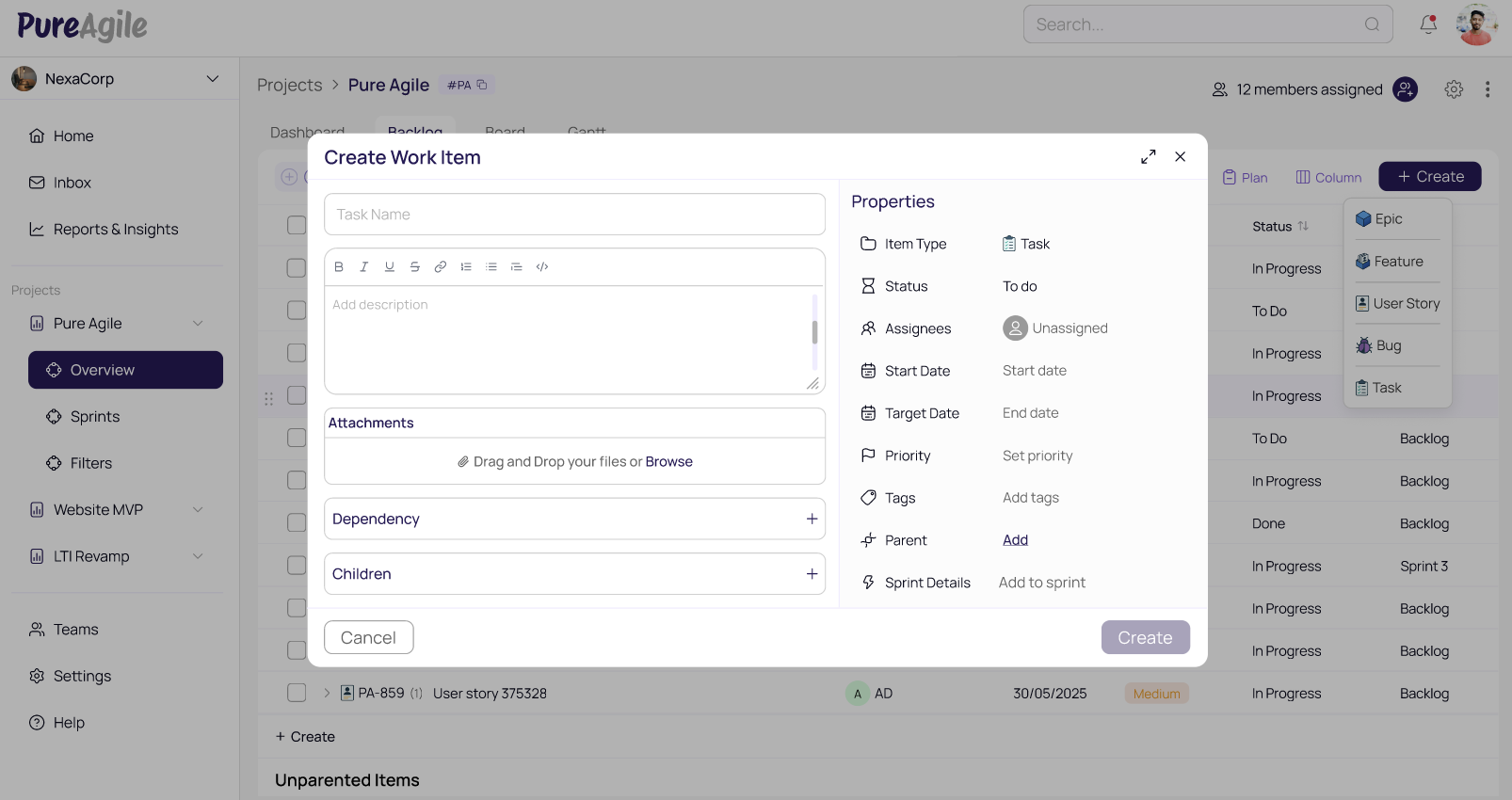
Task: Collapse the Pure Agile project tree
Action: (x=198, y=324)
